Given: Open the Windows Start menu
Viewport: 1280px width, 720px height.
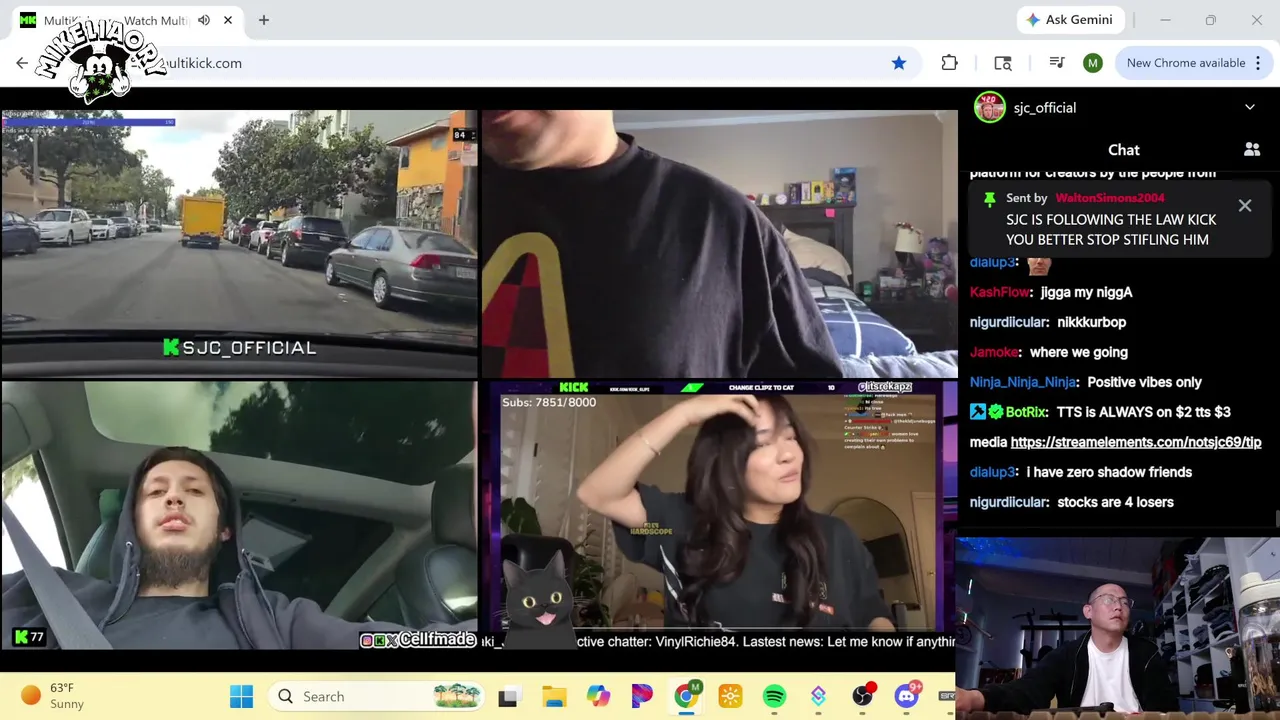Looking at the screenshot, I should 241,696.
